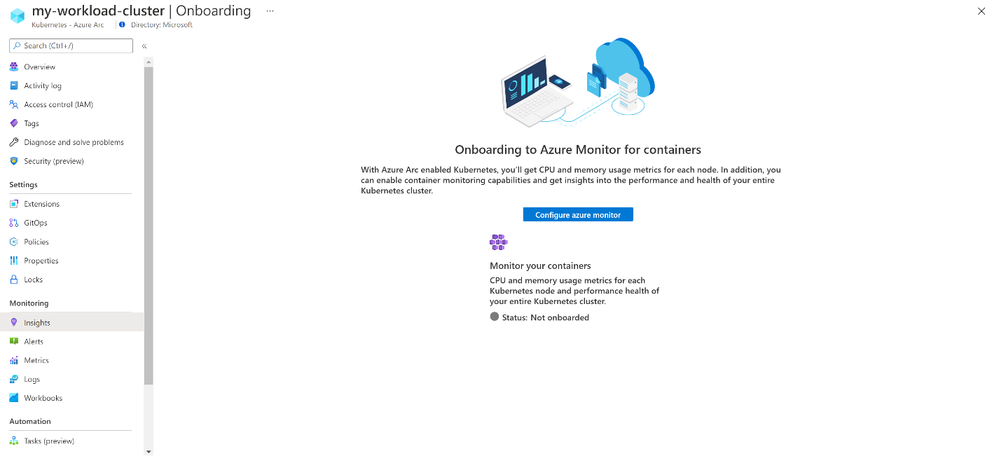This screenshot has height=463, width=999.
Task: Click the Properties icon
Action: point(14,260)
